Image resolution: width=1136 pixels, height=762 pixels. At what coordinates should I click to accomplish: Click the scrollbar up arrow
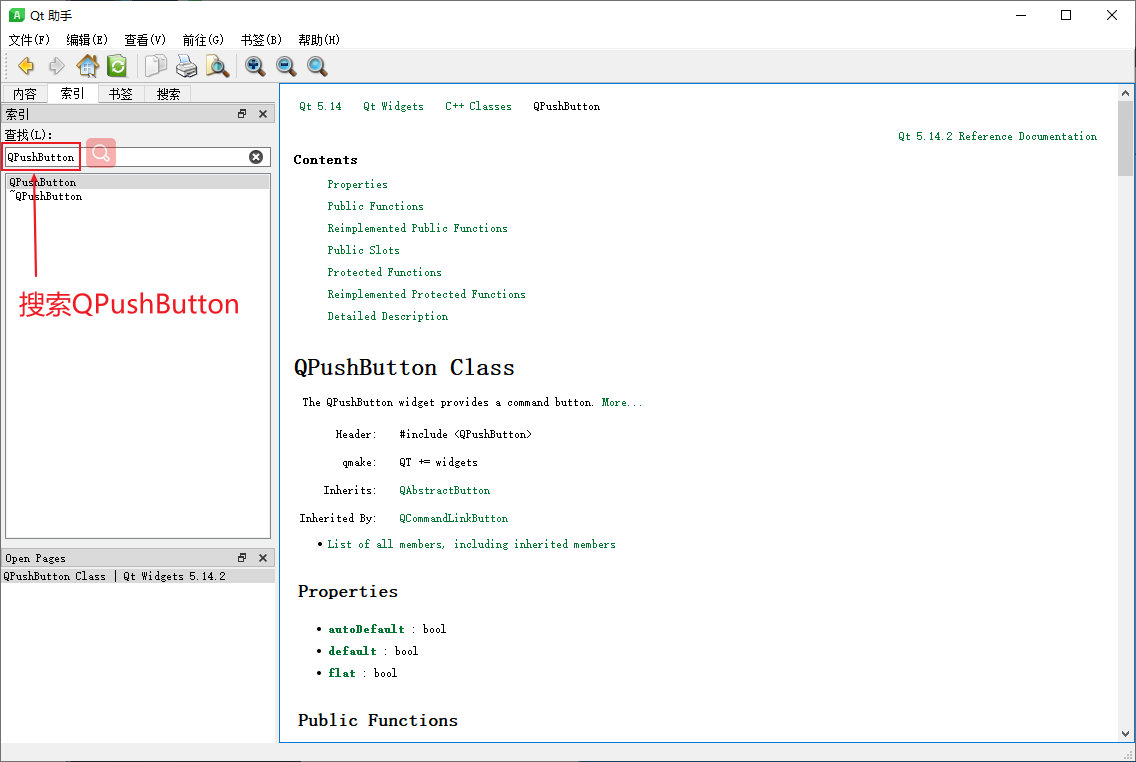click(1125, 93)
